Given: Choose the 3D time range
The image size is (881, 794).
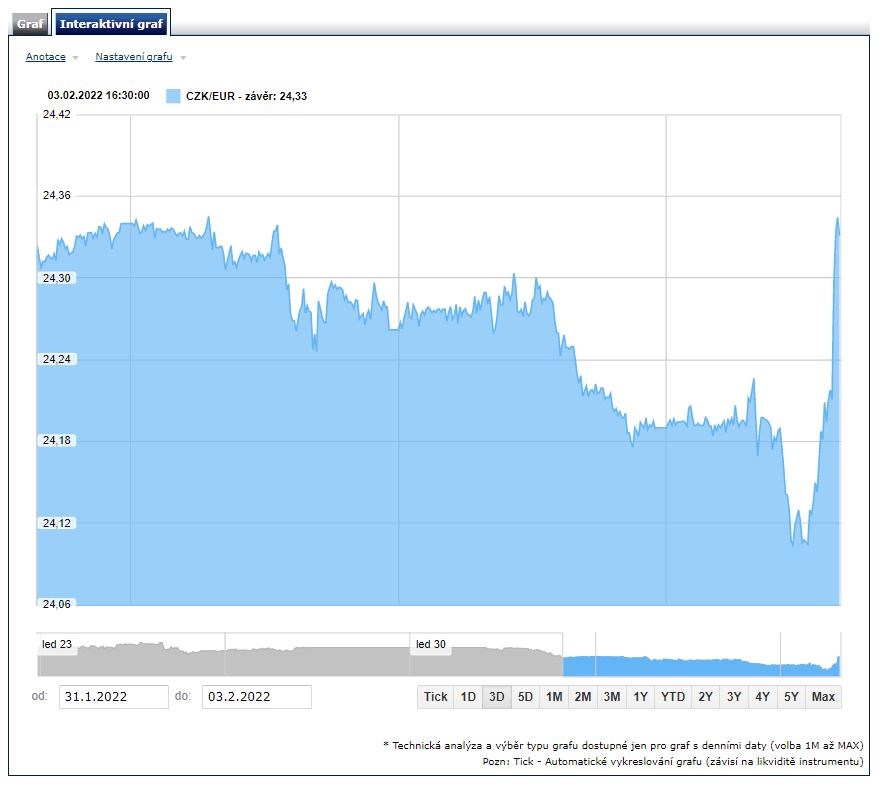Looking at the screenshot, I should click(x=496, y=697).
